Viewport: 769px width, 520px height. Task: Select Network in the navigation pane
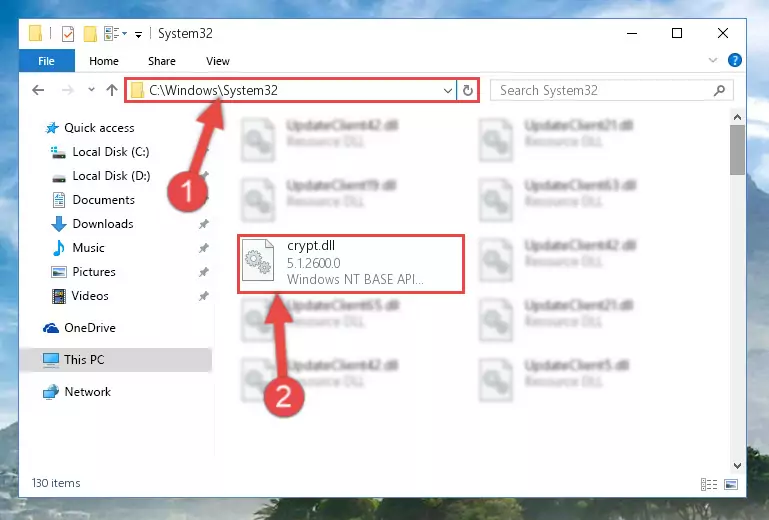pyautogui.click(x=87, y=392)
